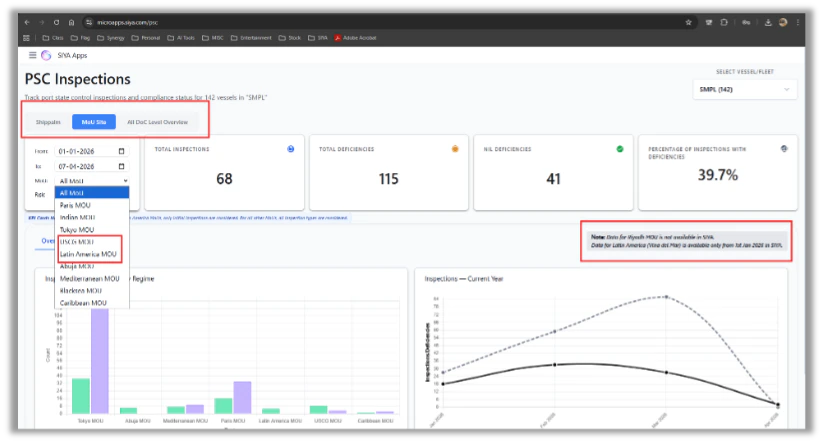Click the browser address bar URL
The width and height of the screenshot is (825, 443).
pyautogui.click(x=127, y=23)
